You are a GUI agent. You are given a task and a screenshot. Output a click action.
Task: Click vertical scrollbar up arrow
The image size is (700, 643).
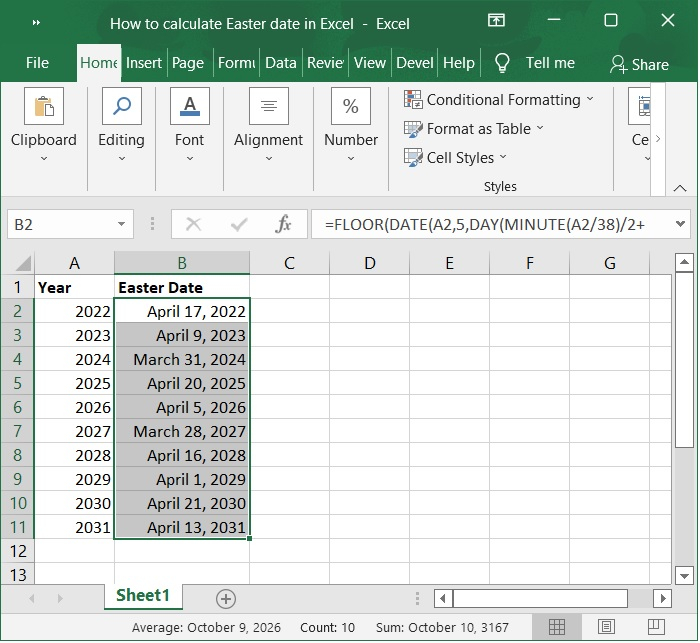pyautogui.click(x=684, y=263)
